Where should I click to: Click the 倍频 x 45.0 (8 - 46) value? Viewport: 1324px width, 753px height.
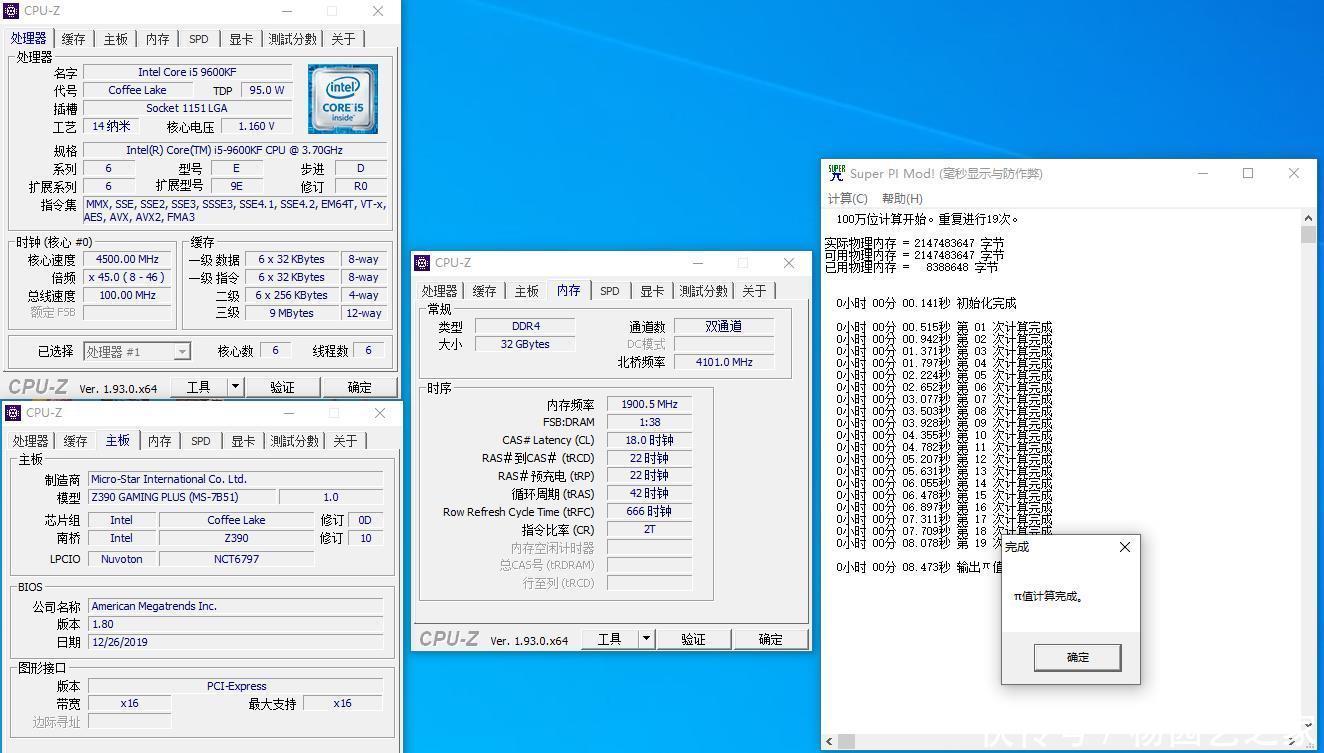coord(127,277)
